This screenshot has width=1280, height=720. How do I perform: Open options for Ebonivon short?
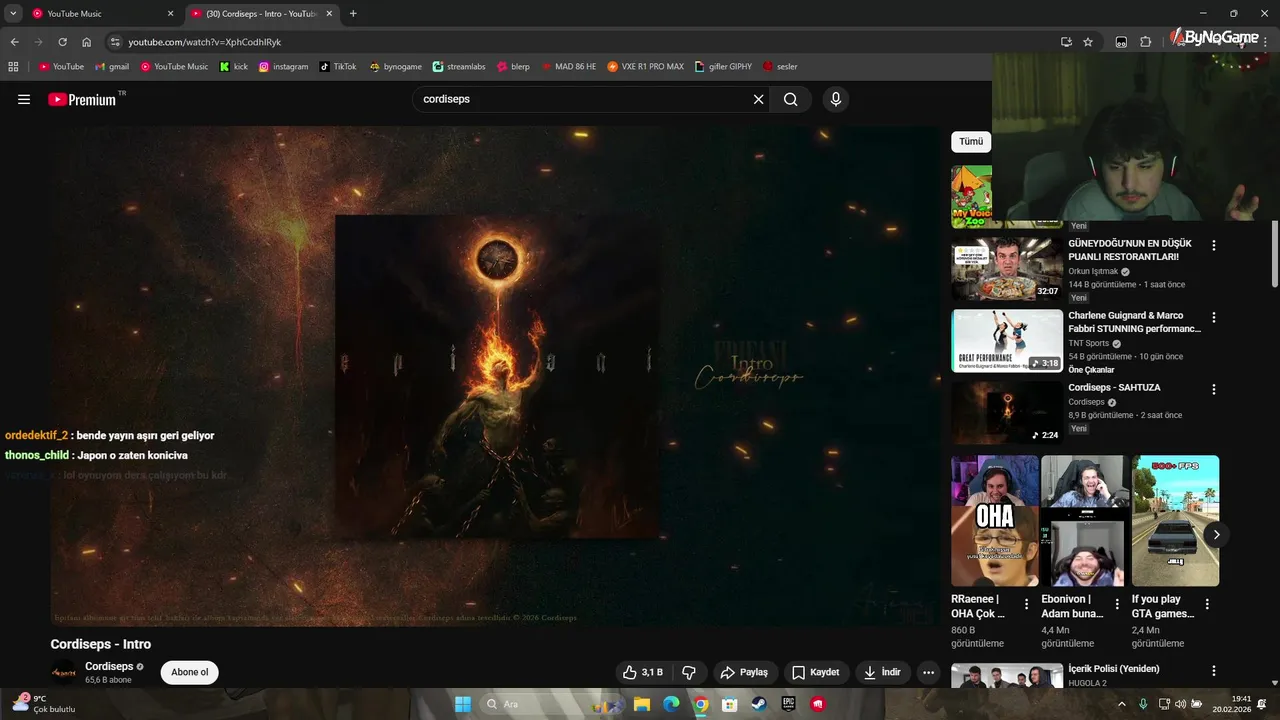(1117, 604)
